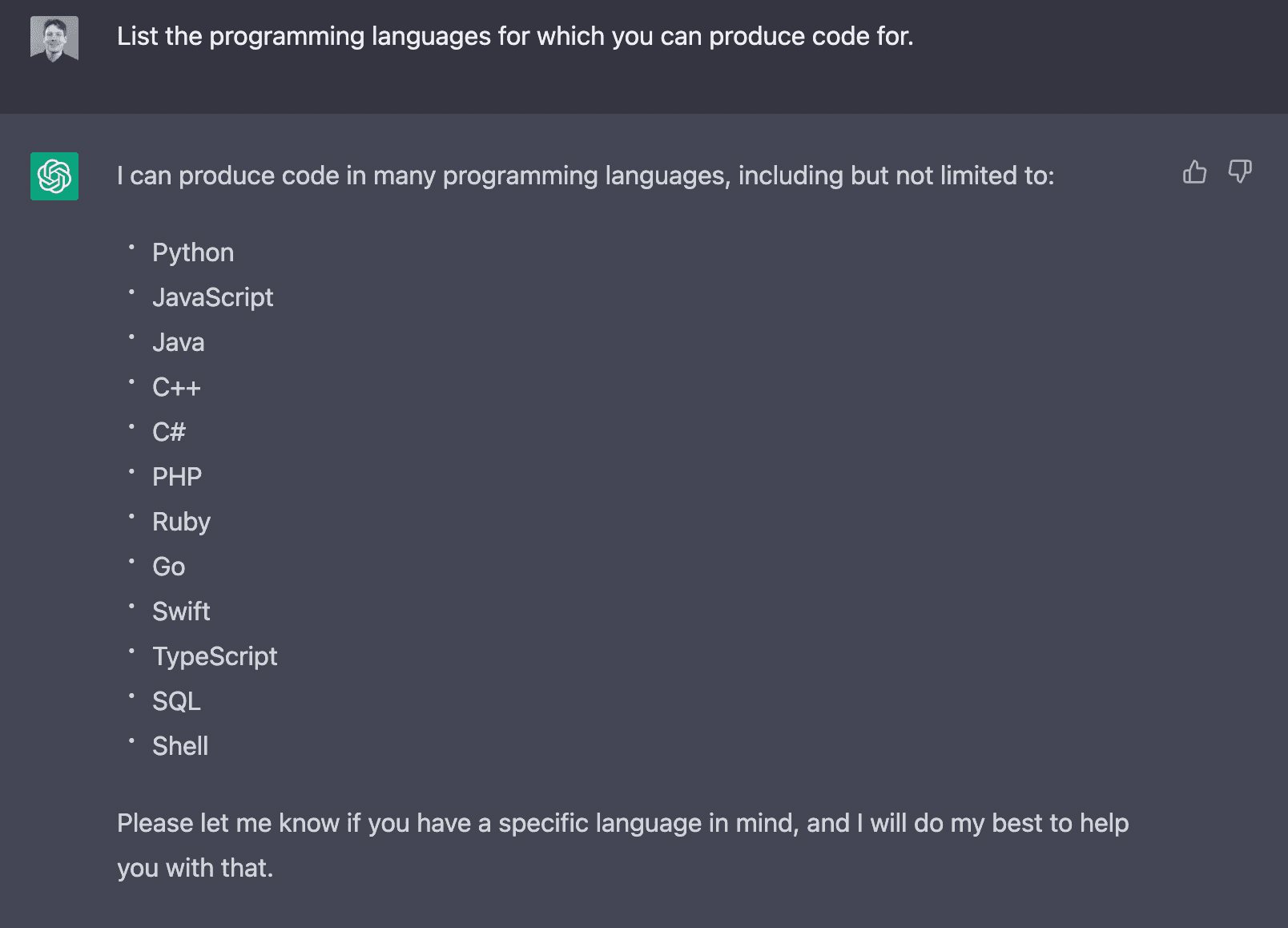Click the user prompt about programming languages

point(515,36)
